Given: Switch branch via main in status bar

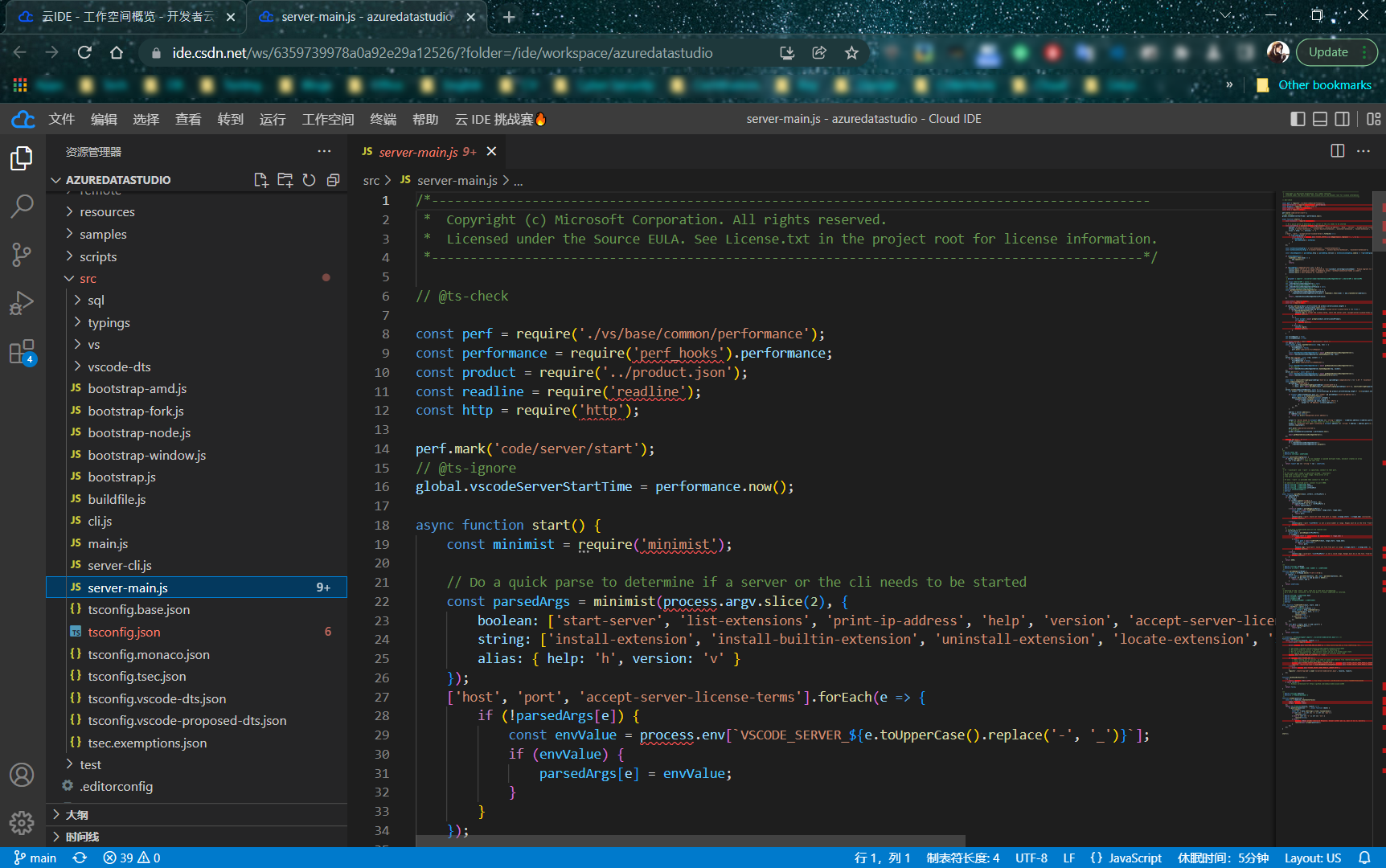Looking at the screenshot, I should point(35,858).
